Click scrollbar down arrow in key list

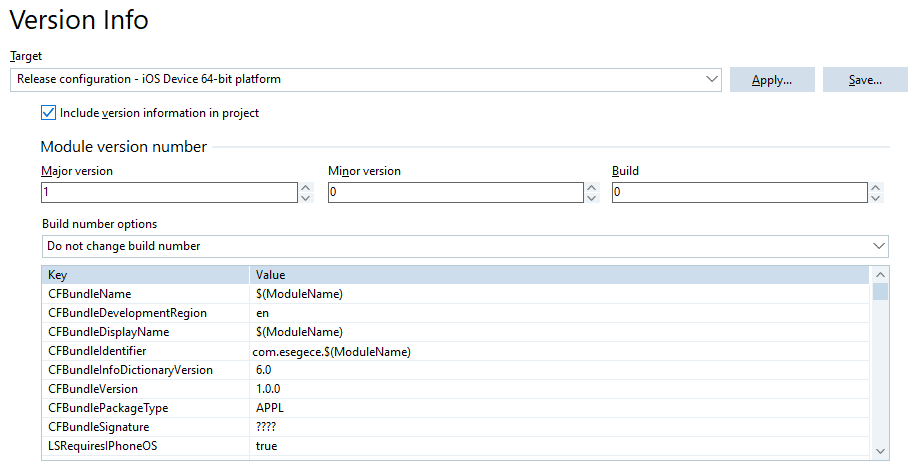point(880,450)
